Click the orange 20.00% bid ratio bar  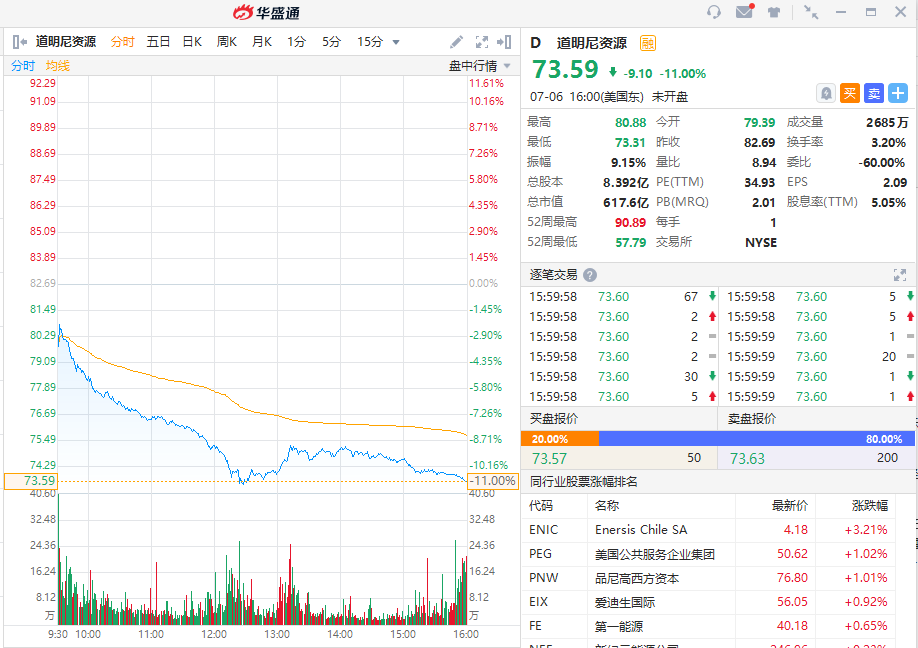560,439
